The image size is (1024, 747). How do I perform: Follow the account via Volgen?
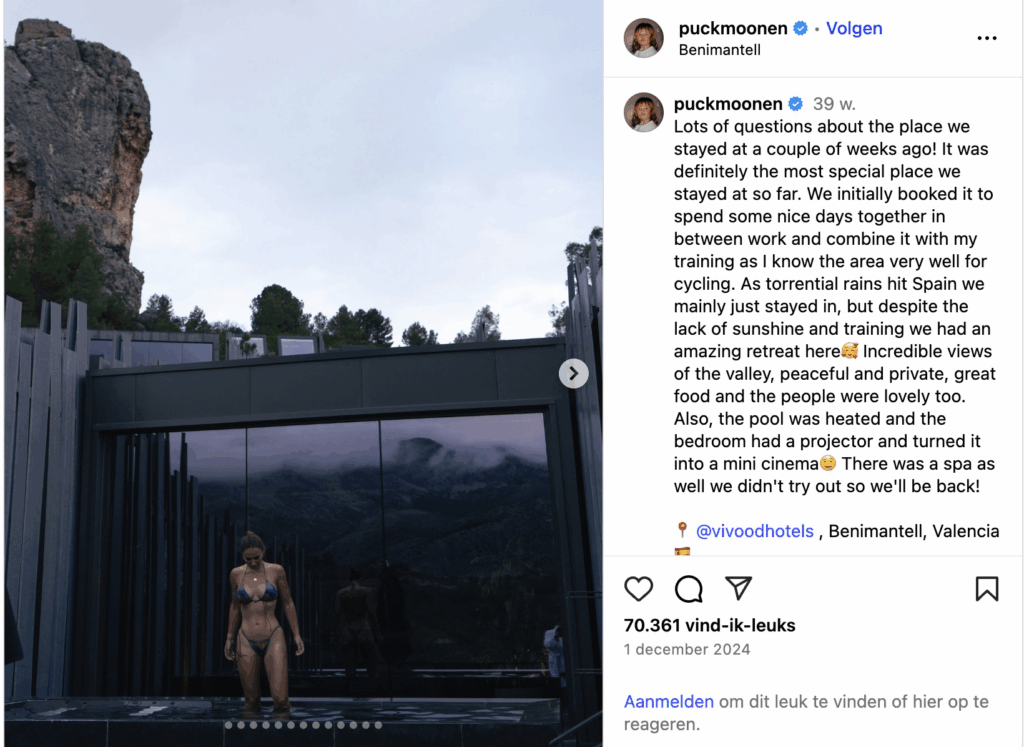854,29
